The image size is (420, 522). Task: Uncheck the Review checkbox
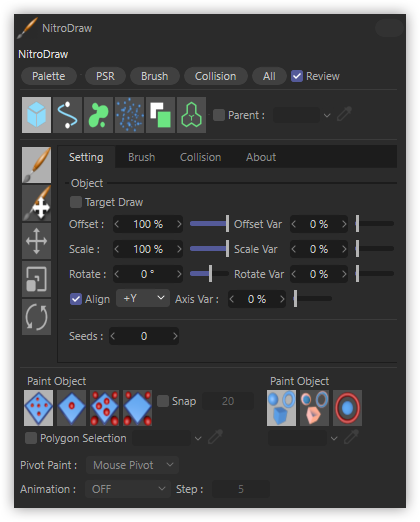coord(297,76)
